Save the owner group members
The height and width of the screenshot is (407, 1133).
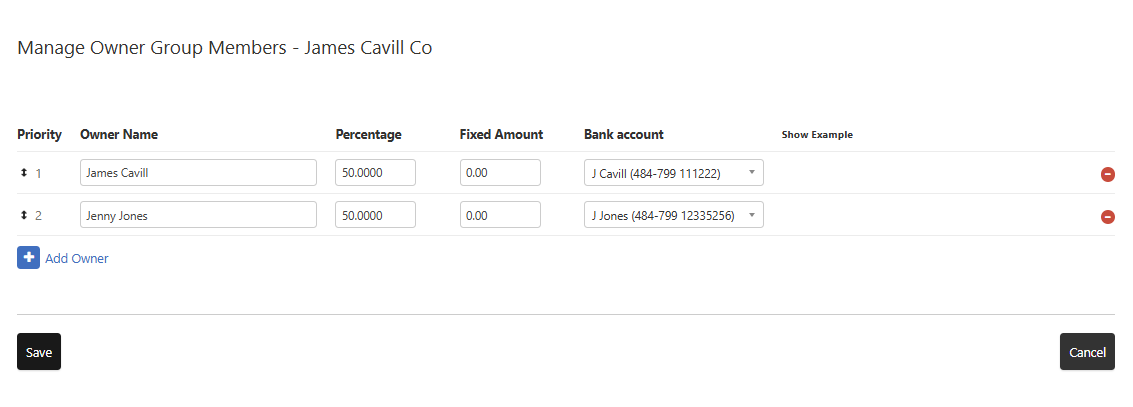[x=39, y=352]
